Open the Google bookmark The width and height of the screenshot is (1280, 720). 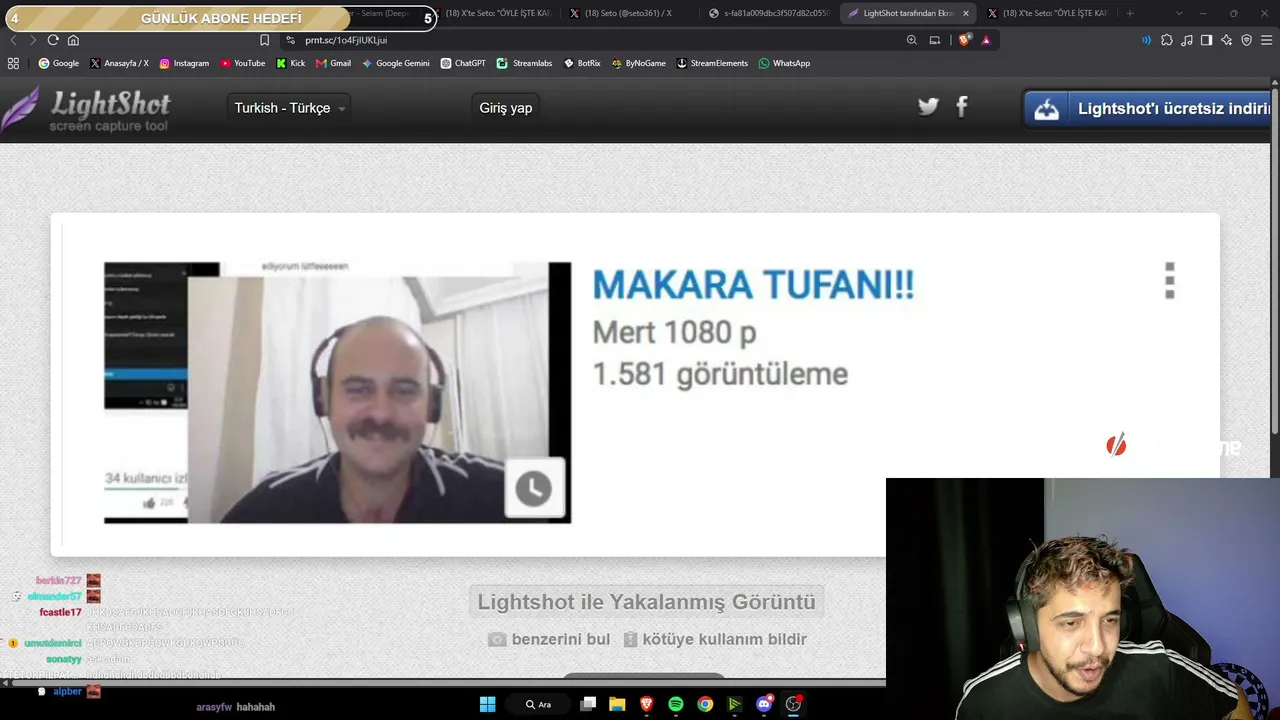pos(59,63)
